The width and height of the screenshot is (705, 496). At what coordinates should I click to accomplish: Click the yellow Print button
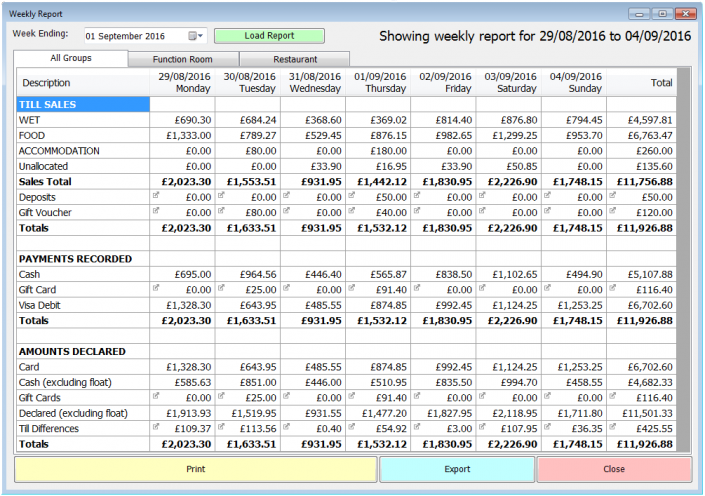click(196, 469)
